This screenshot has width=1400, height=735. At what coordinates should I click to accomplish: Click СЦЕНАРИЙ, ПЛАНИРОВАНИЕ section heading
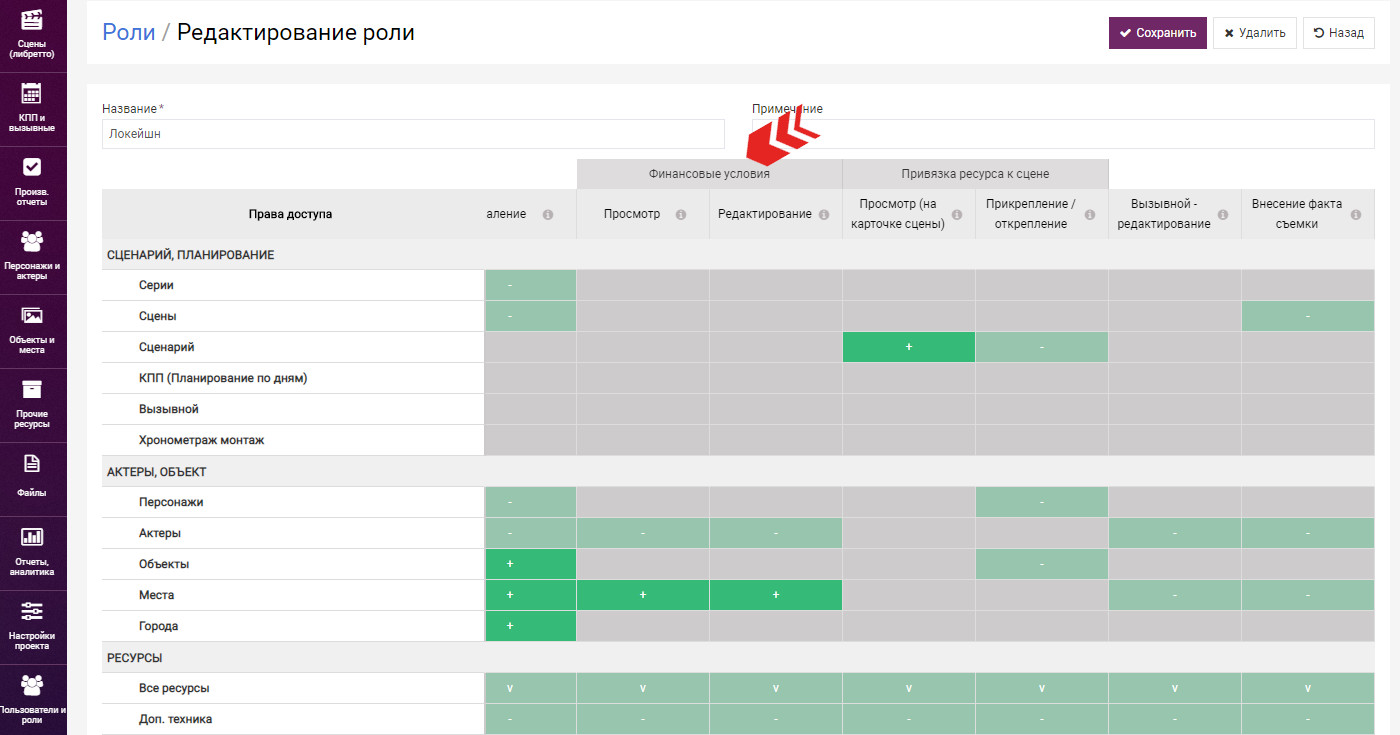coord(190,255)
